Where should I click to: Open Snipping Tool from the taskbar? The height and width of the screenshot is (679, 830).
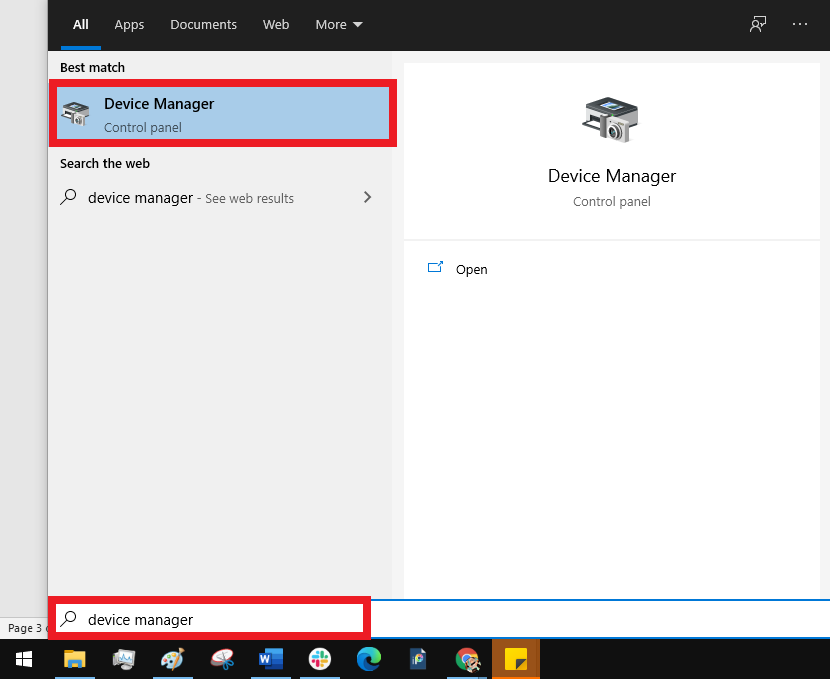222,659
